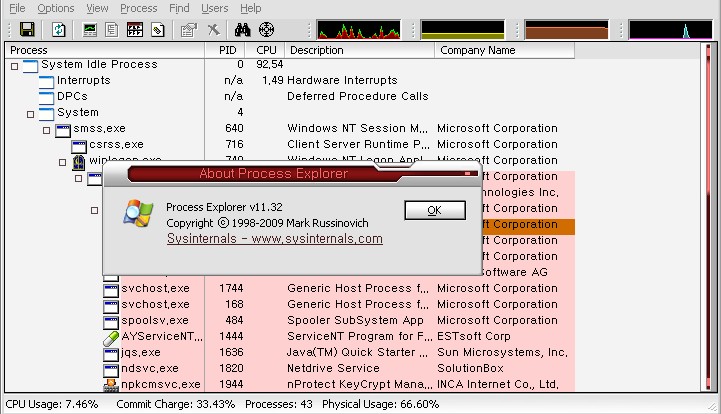The width and height of the screenshot is (721, 414).
Task: Click the "Commit Charge: 33.43%" status bar entry
Action: coord(176,404)
